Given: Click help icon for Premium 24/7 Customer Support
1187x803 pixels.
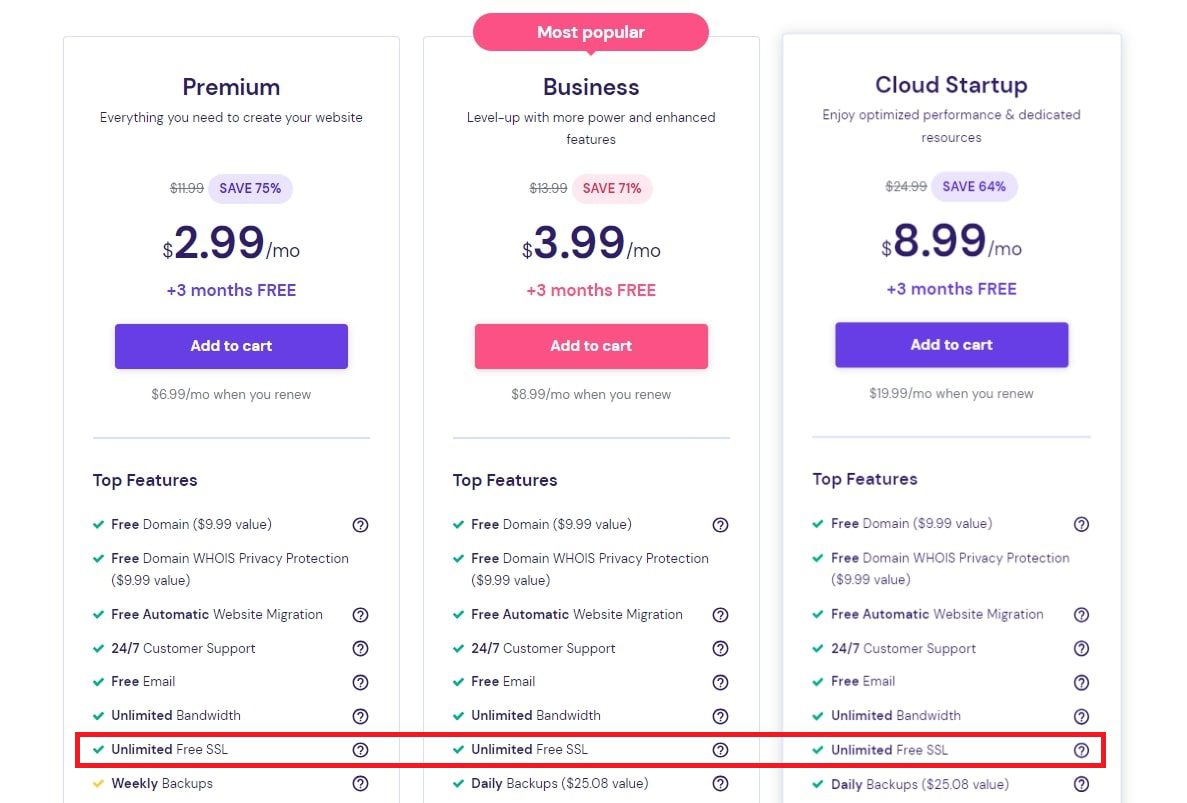Looking at the screenshot, I should [x=360, y=649].
